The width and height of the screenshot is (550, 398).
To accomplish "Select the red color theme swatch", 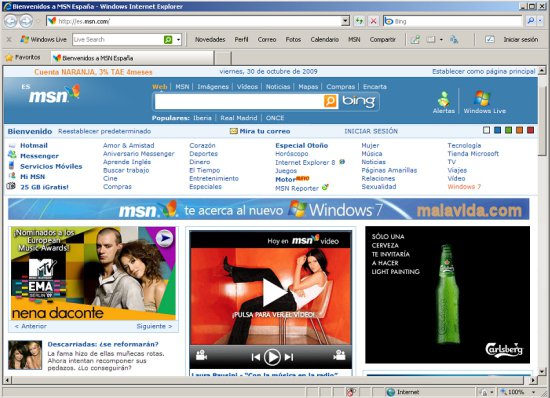I will pos(530,130).
